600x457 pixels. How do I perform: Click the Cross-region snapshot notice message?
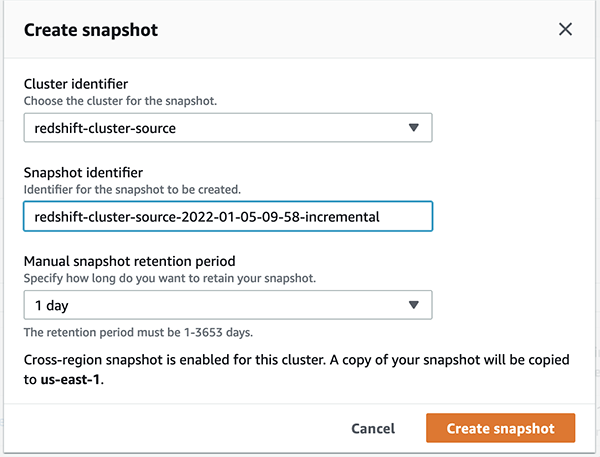point(296,359)
